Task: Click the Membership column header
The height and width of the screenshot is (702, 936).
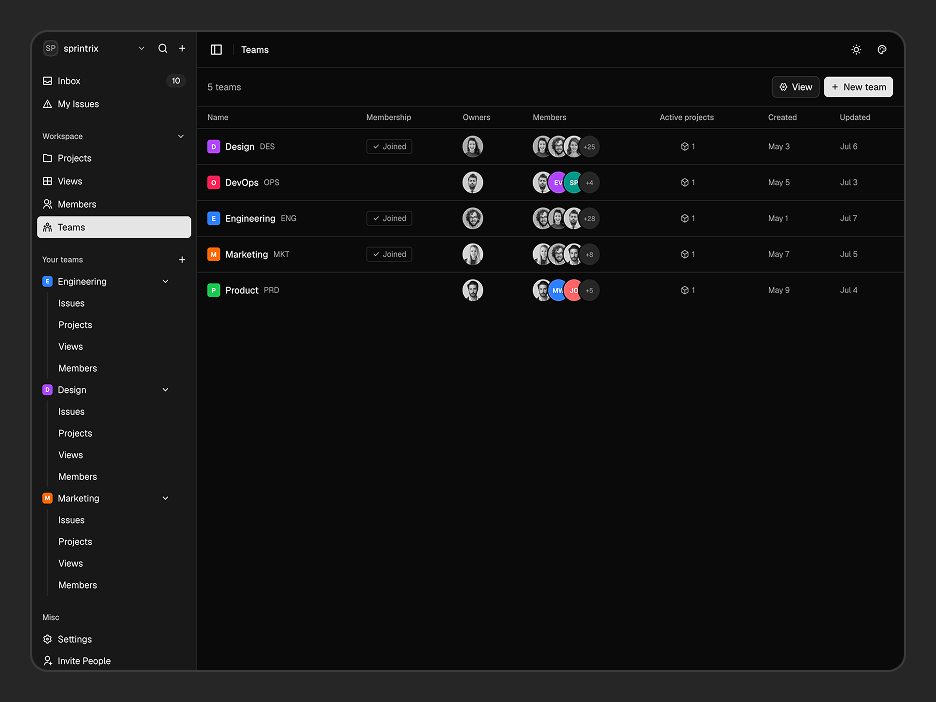Action: coord(389,118)
